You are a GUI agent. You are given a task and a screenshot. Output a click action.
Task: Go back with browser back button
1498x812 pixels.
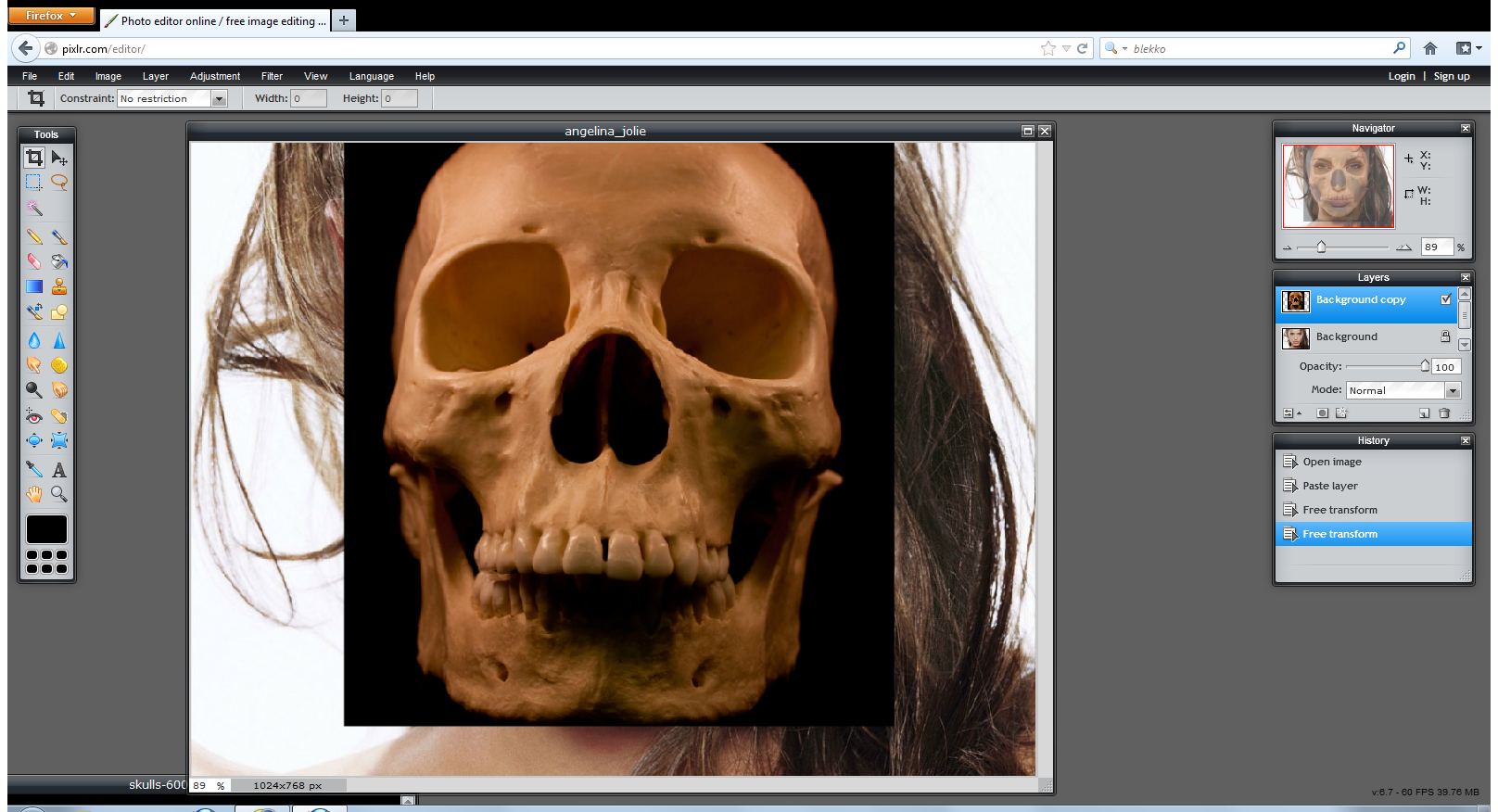click(x=25, y=48)
